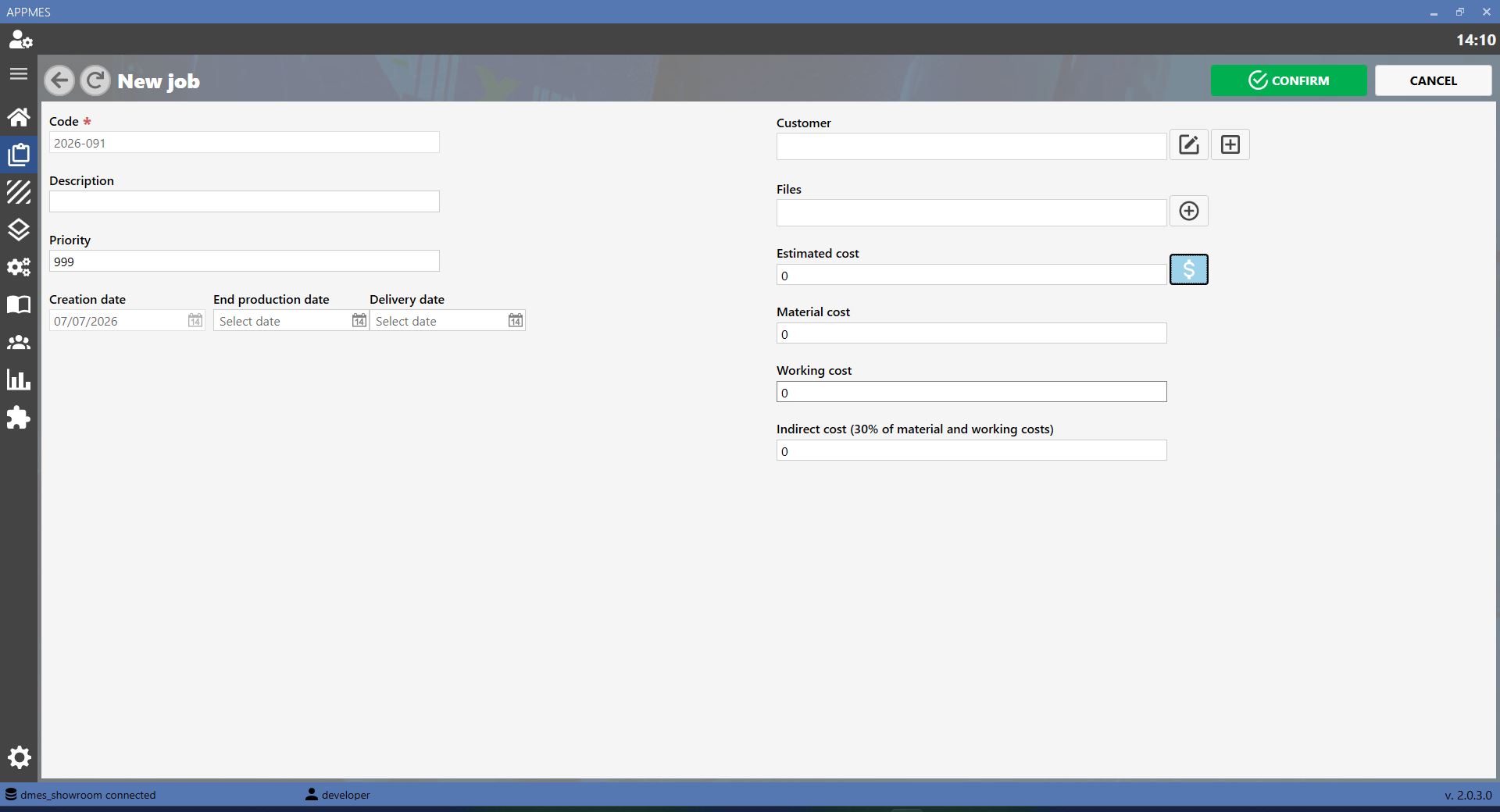Click the Indirect cost field
Viewport: 1500px width, 812px height.
click(972, 451)
